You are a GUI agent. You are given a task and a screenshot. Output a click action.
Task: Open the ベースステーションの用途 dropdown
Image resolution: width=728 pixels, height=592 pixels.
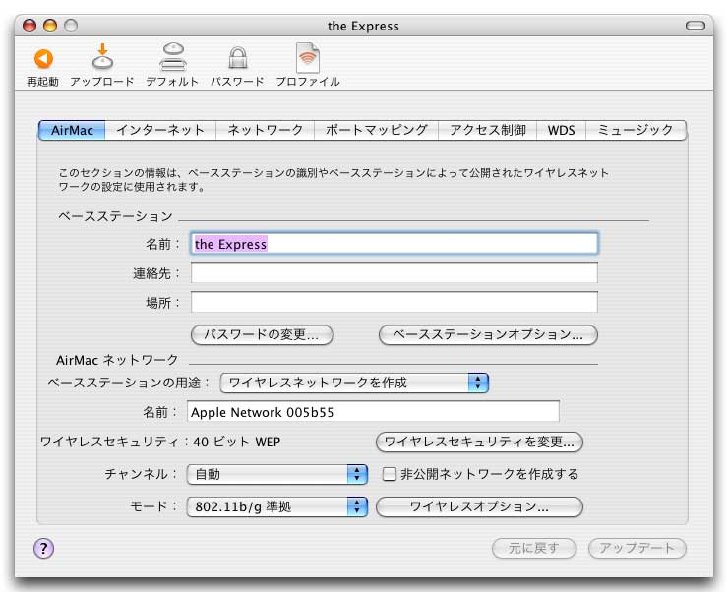click(x=354, y=383)
